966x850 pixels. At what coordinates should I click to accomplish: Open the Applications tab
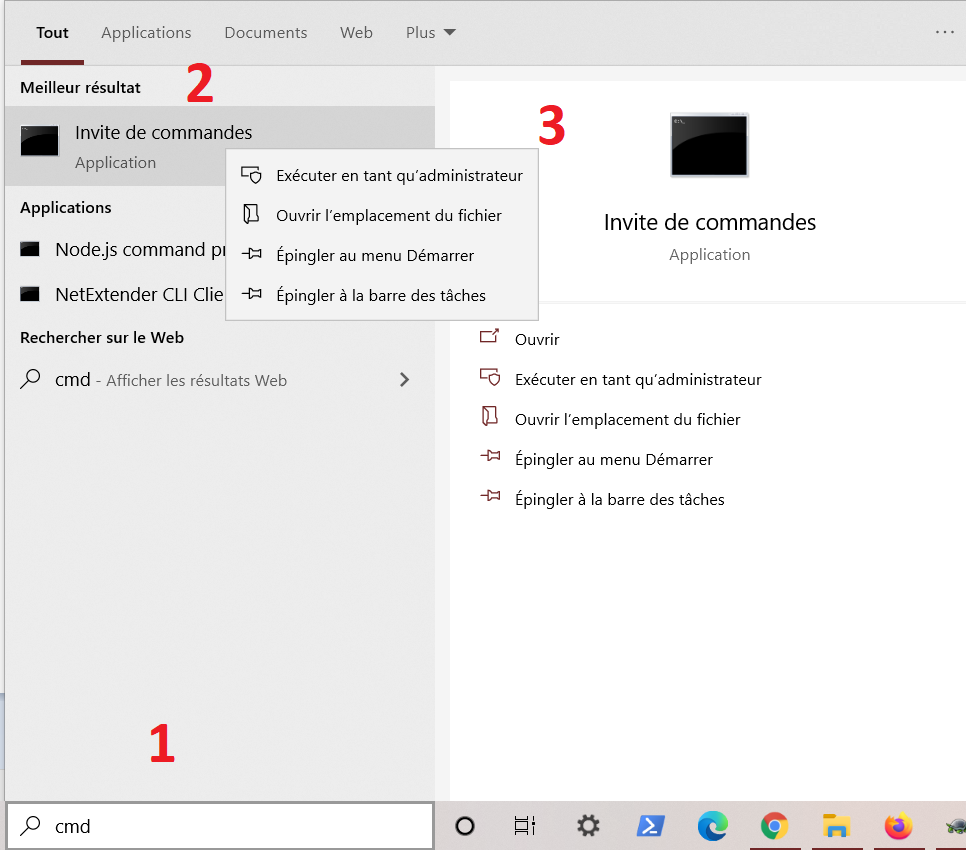(x=146, y=33)
